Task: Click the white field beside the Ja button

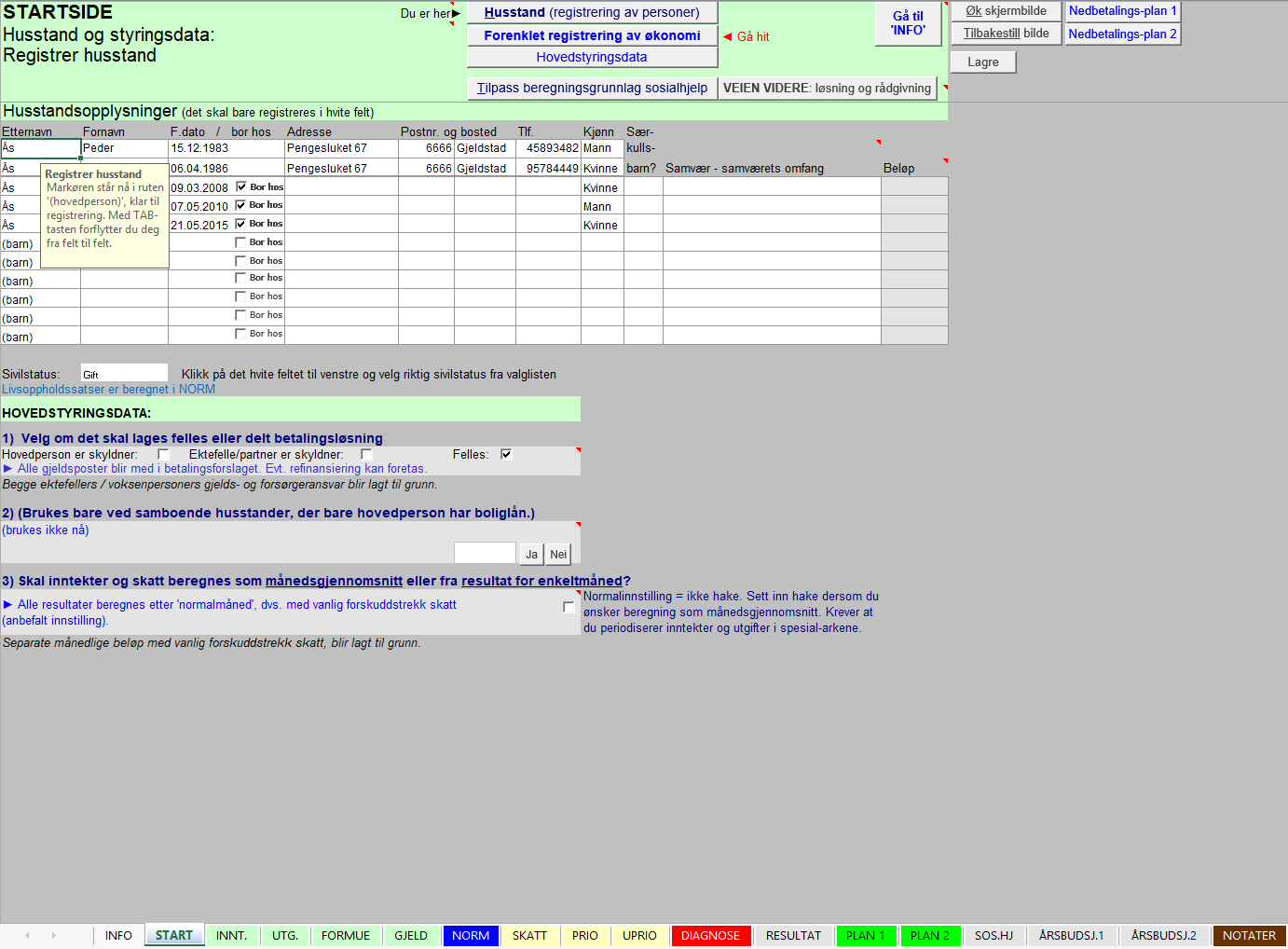Action: [x=485, y=553]
